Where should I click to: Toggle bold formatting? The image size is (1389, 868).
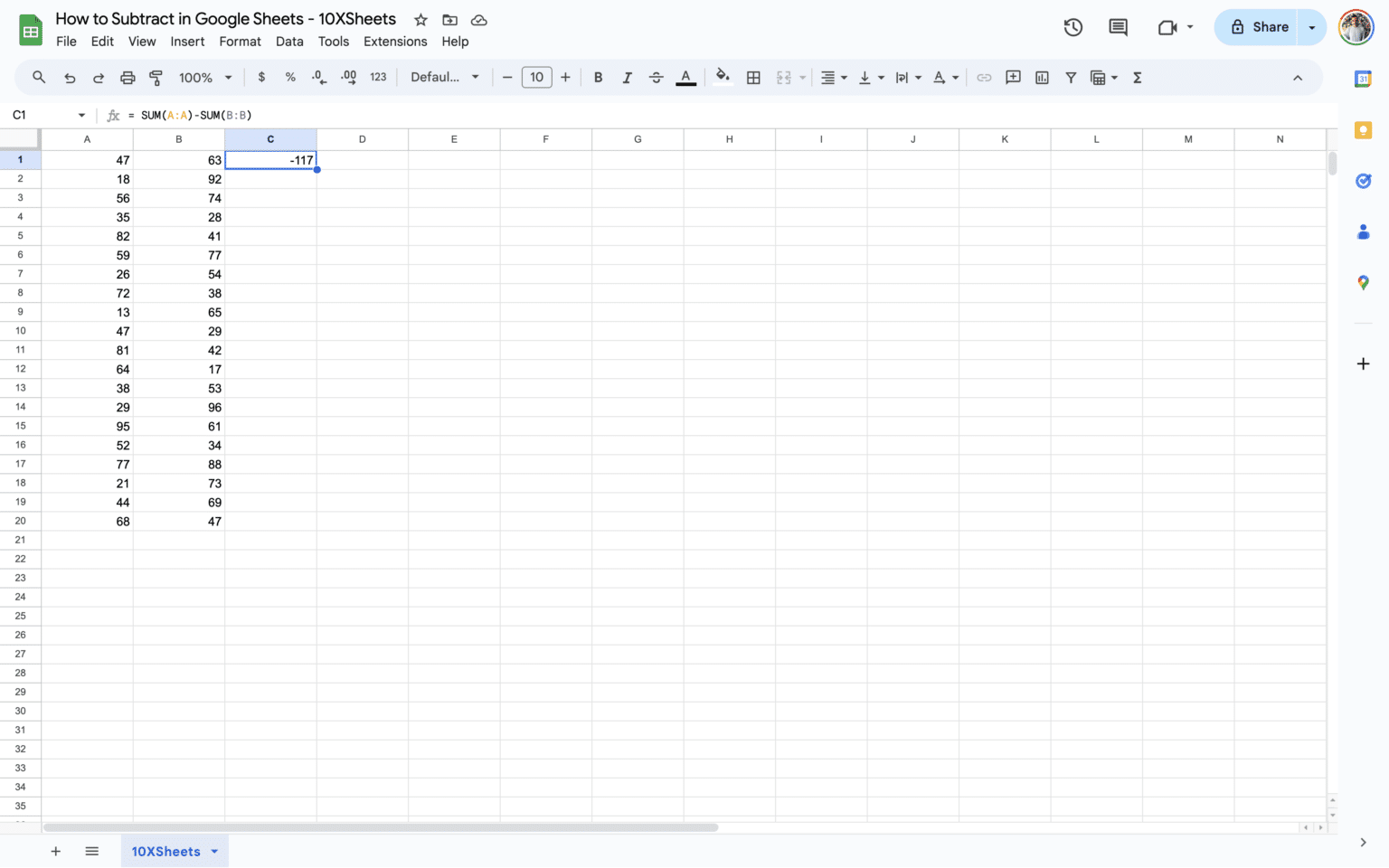(x=598, y=78)
